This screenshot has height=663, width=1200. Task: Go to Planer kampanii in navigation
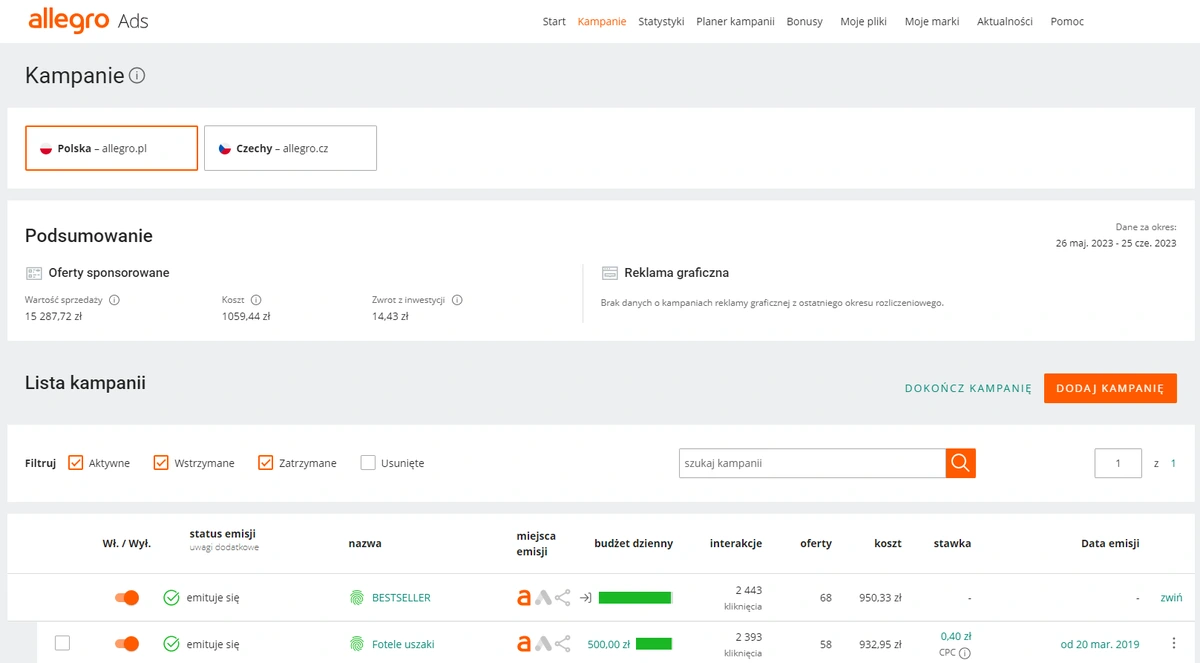tap(735, 21)
